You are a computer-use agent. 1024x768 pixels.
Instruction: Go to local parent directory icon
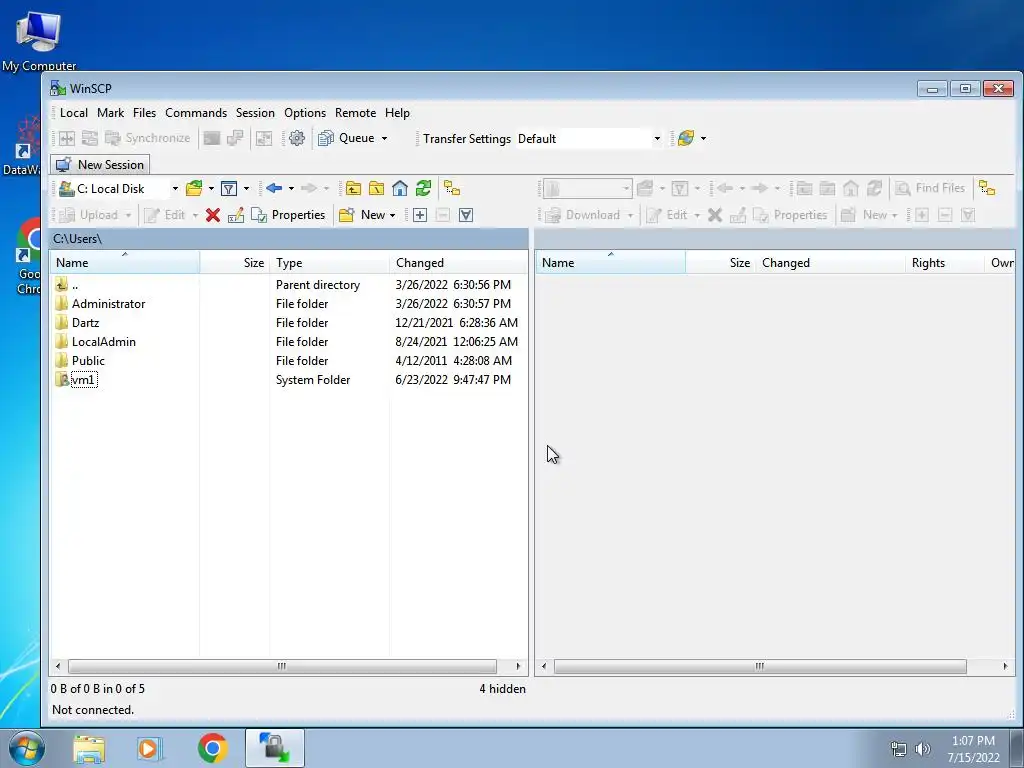click(x=353, y=189)
